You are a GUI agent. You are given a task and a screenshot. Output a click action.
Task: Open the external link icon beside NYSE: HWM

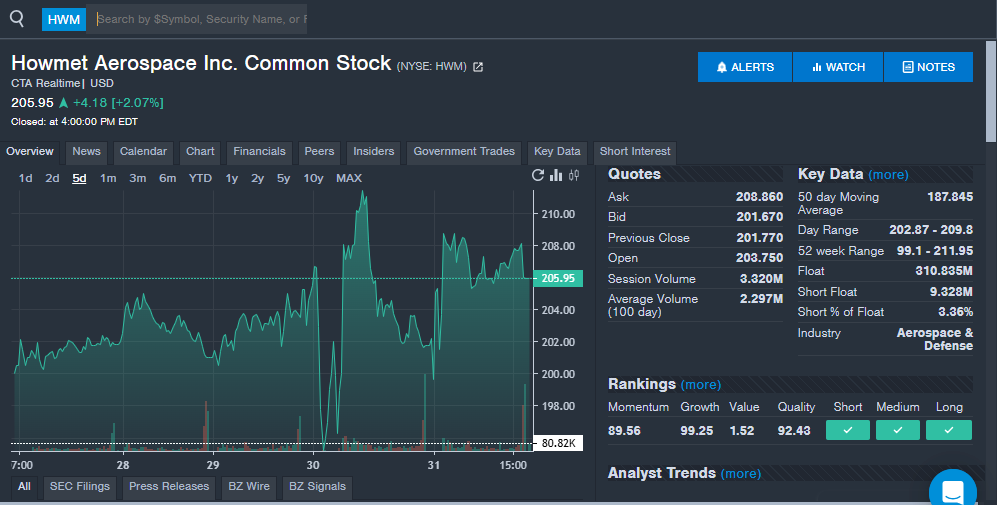pos(478,67)
